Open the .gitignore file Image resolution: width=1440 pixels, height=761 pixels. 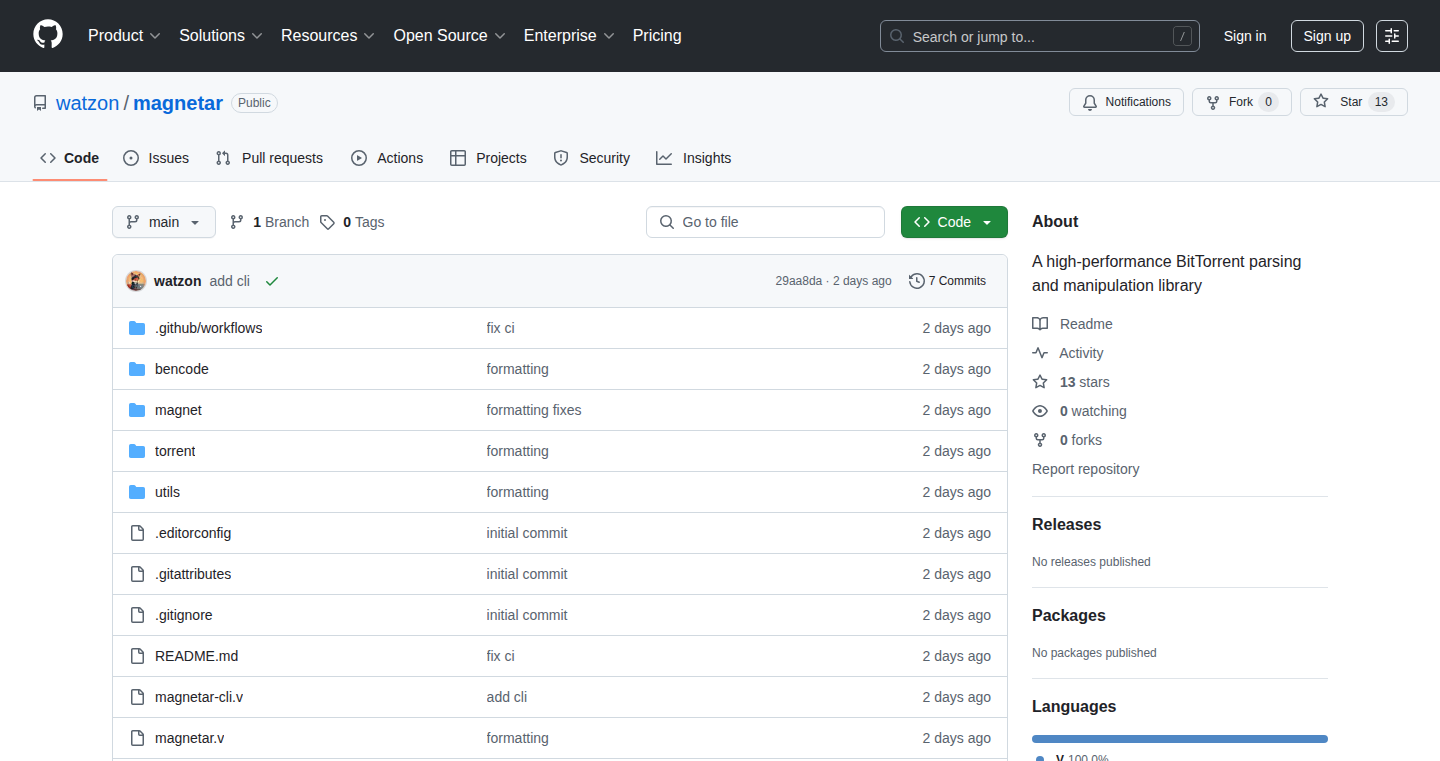coord(184,615)
